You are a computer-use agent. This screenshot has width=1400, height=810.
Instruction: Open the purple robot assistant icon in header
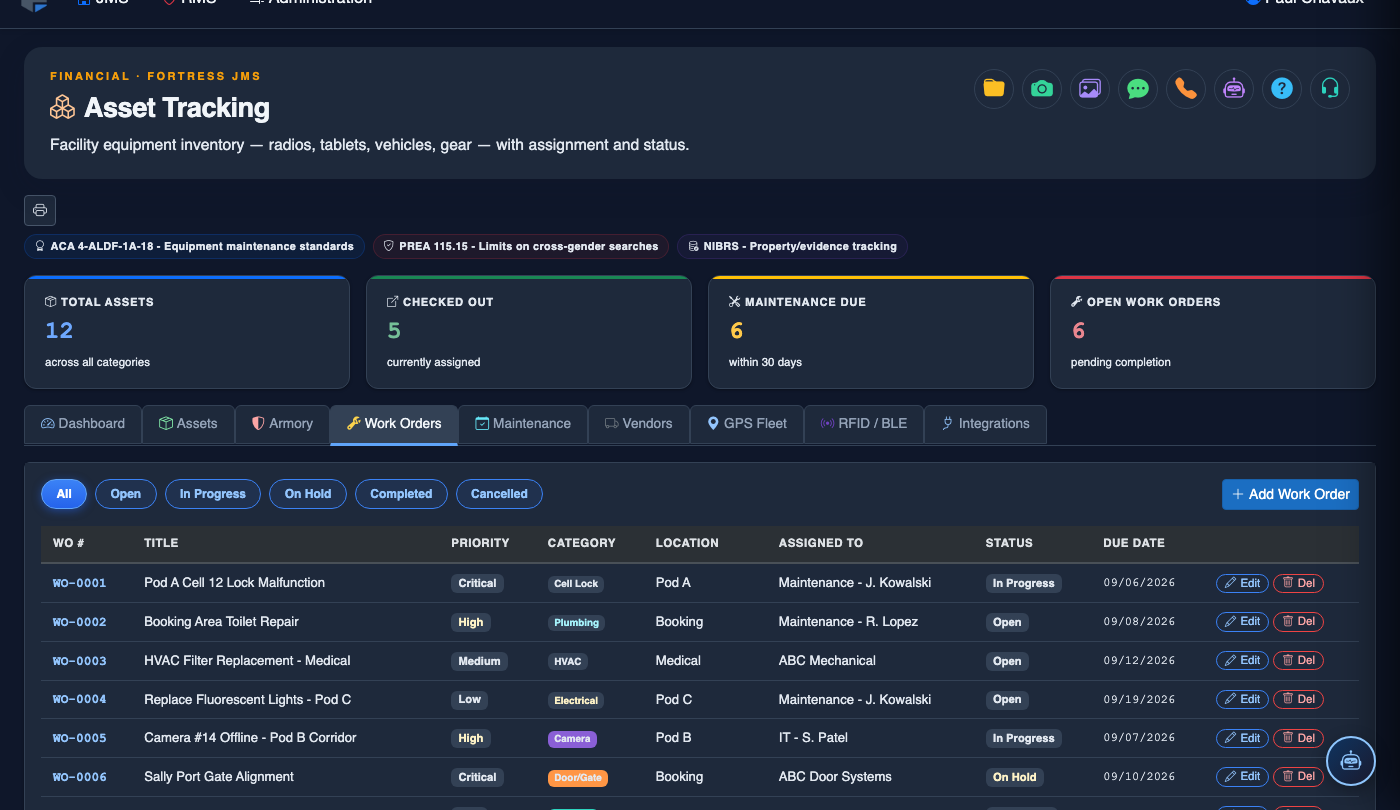1234,89
